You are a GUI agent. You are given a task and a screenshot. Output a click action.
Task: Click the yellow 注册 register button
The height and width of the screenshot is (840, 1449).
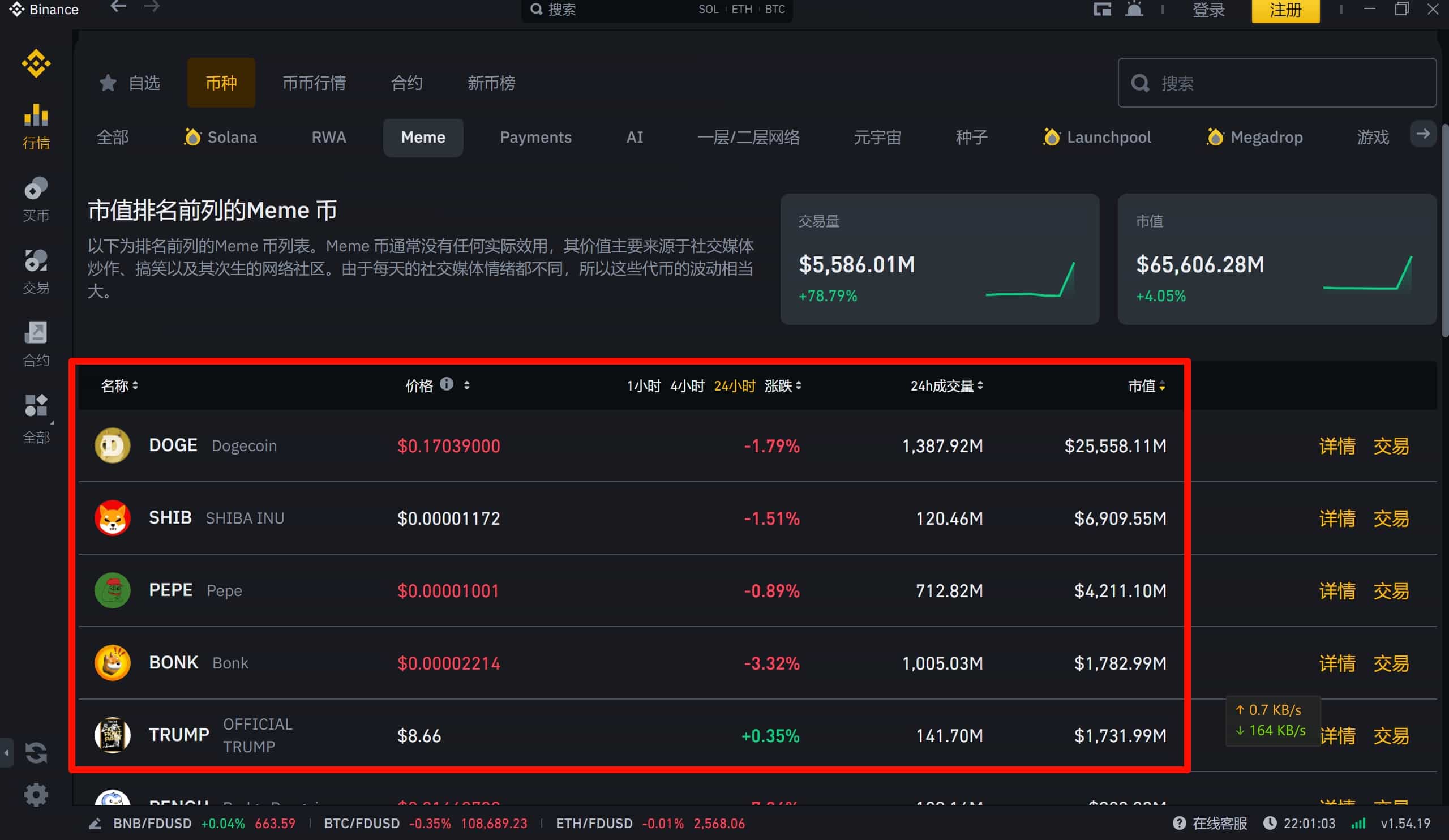coord(1285,9)
